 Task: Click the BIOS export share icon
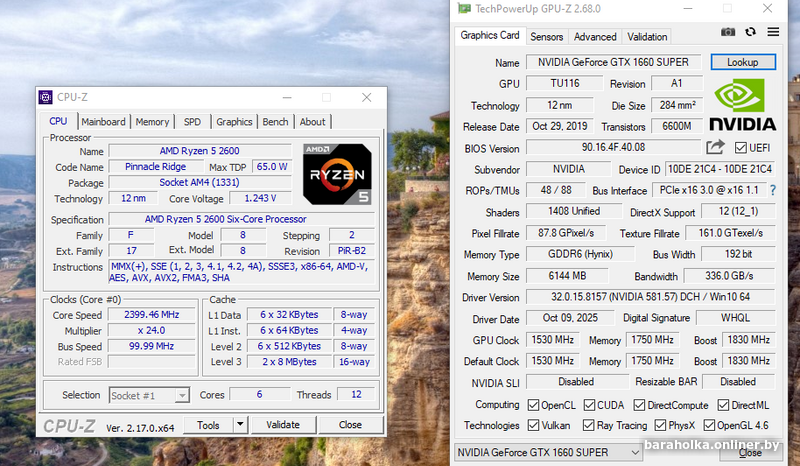click(714, 148)
